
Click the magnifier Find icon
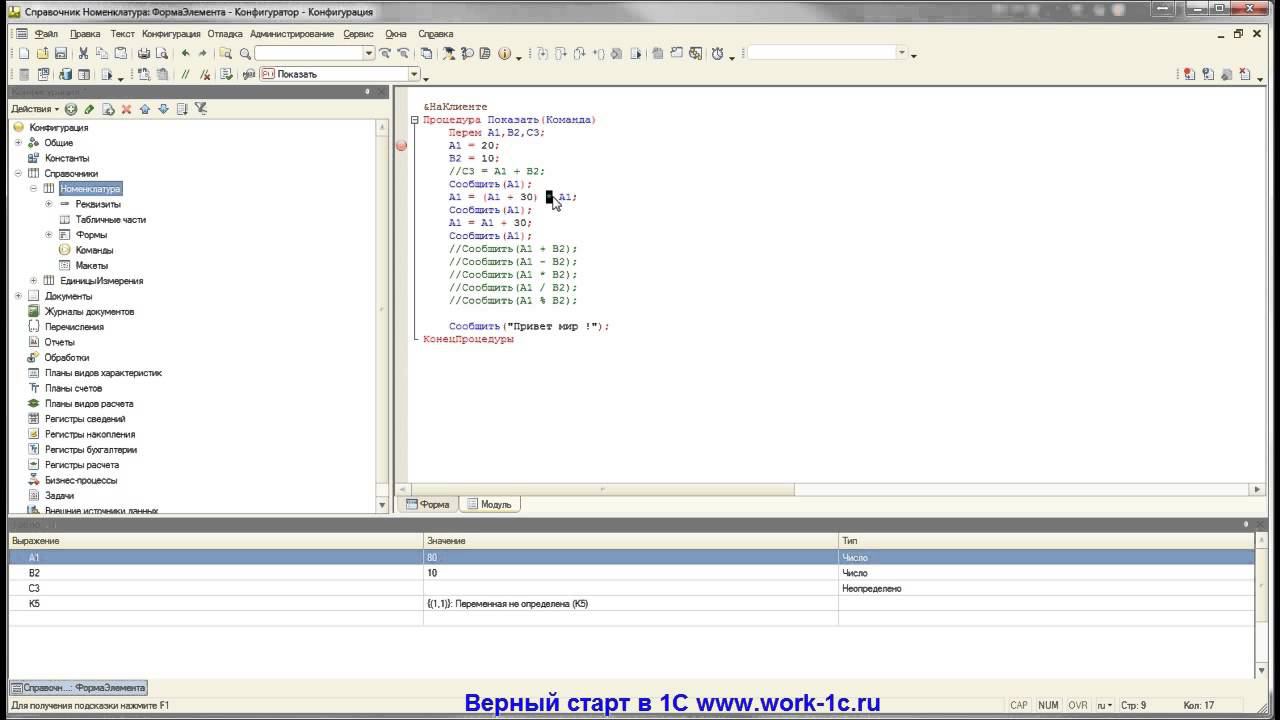click(x=244, y=53)
